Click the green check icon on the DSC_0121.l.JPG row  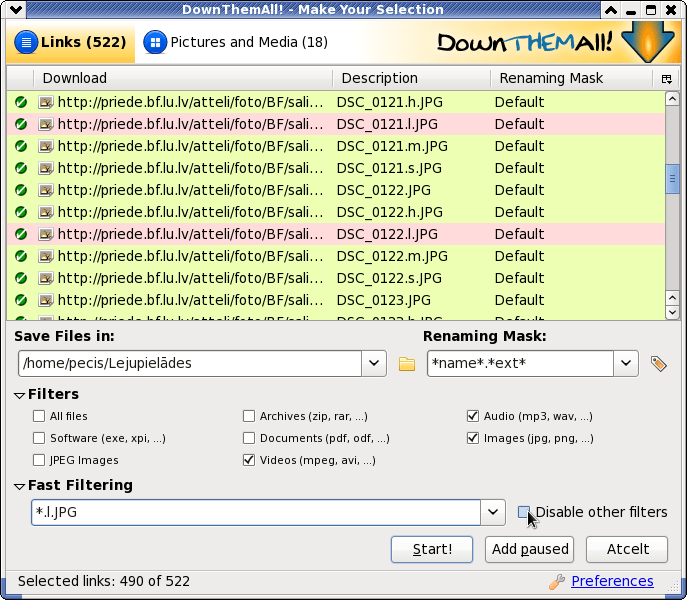(x=21, y=124)
